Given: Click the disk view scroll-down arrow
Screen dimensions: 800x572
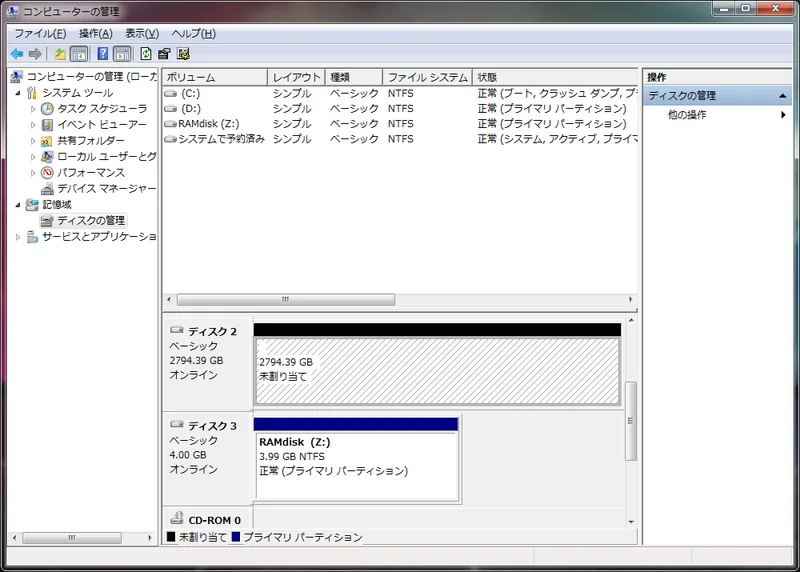Looking at the screenshot, I should (x=631, y=522).
